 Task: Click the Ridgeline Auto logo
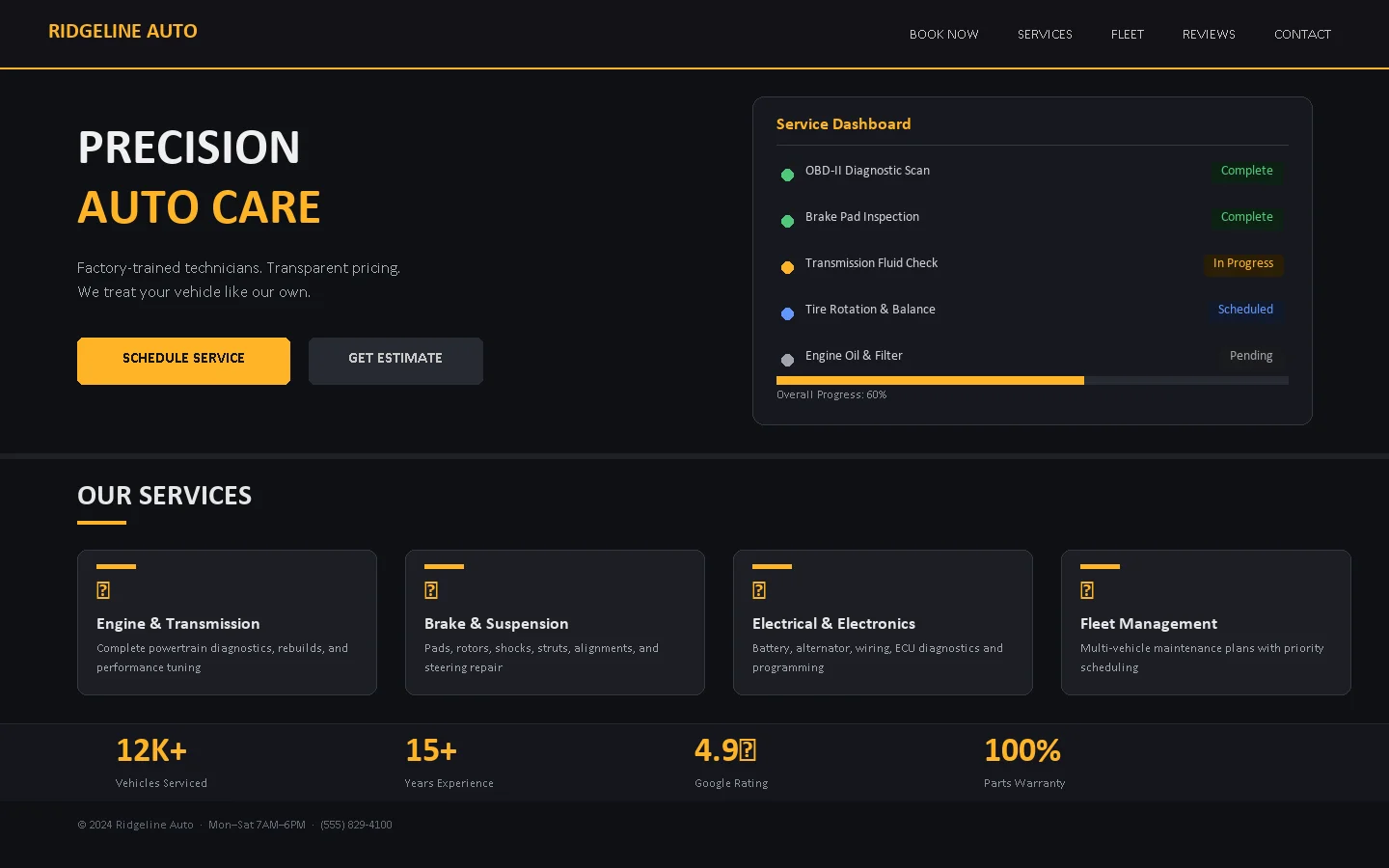[x=123, y=31]
